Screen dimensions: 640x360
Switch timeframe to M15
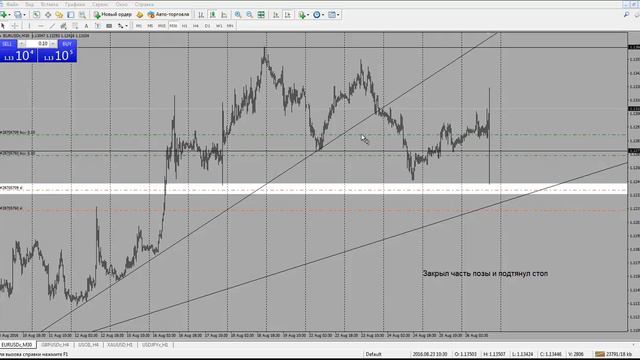pos(162,26)
